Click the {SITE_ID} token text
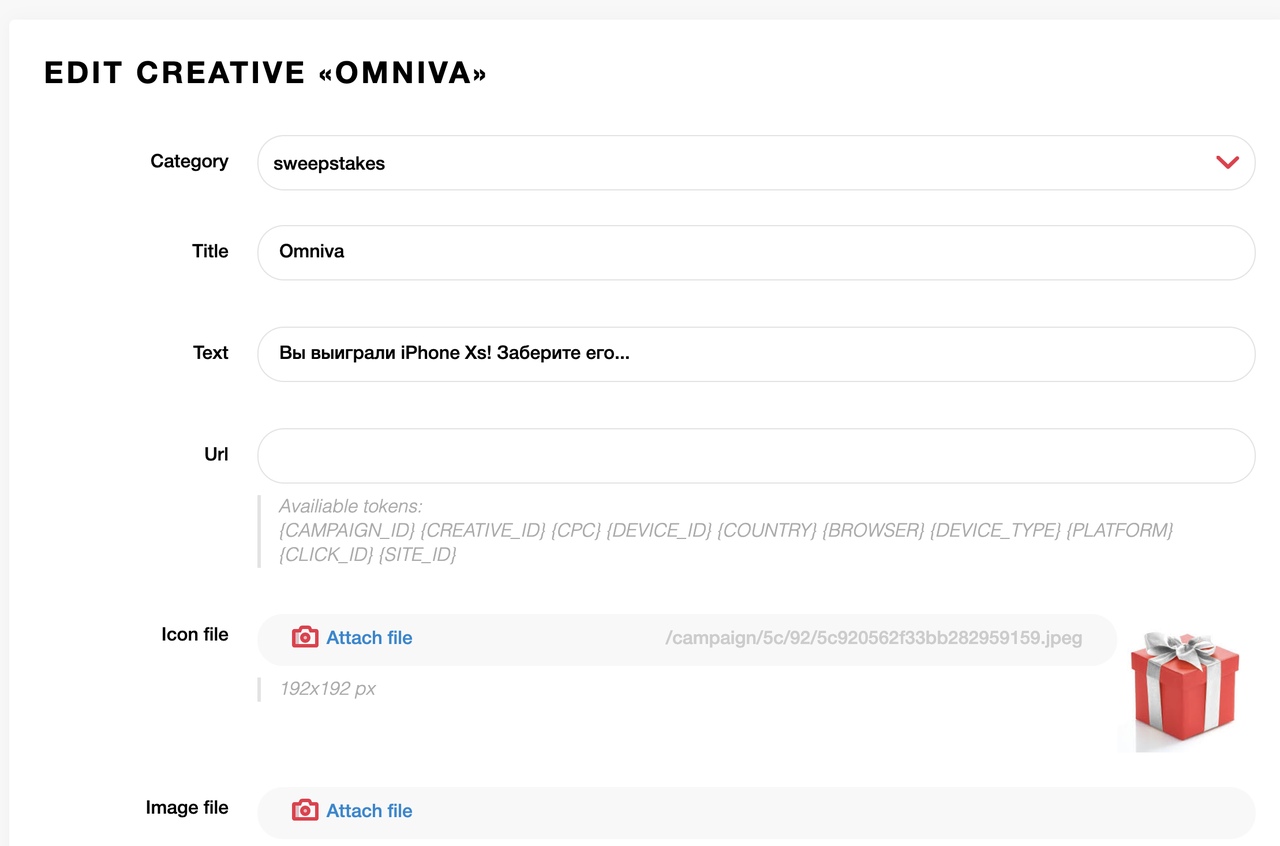 (x=417, y=554)
